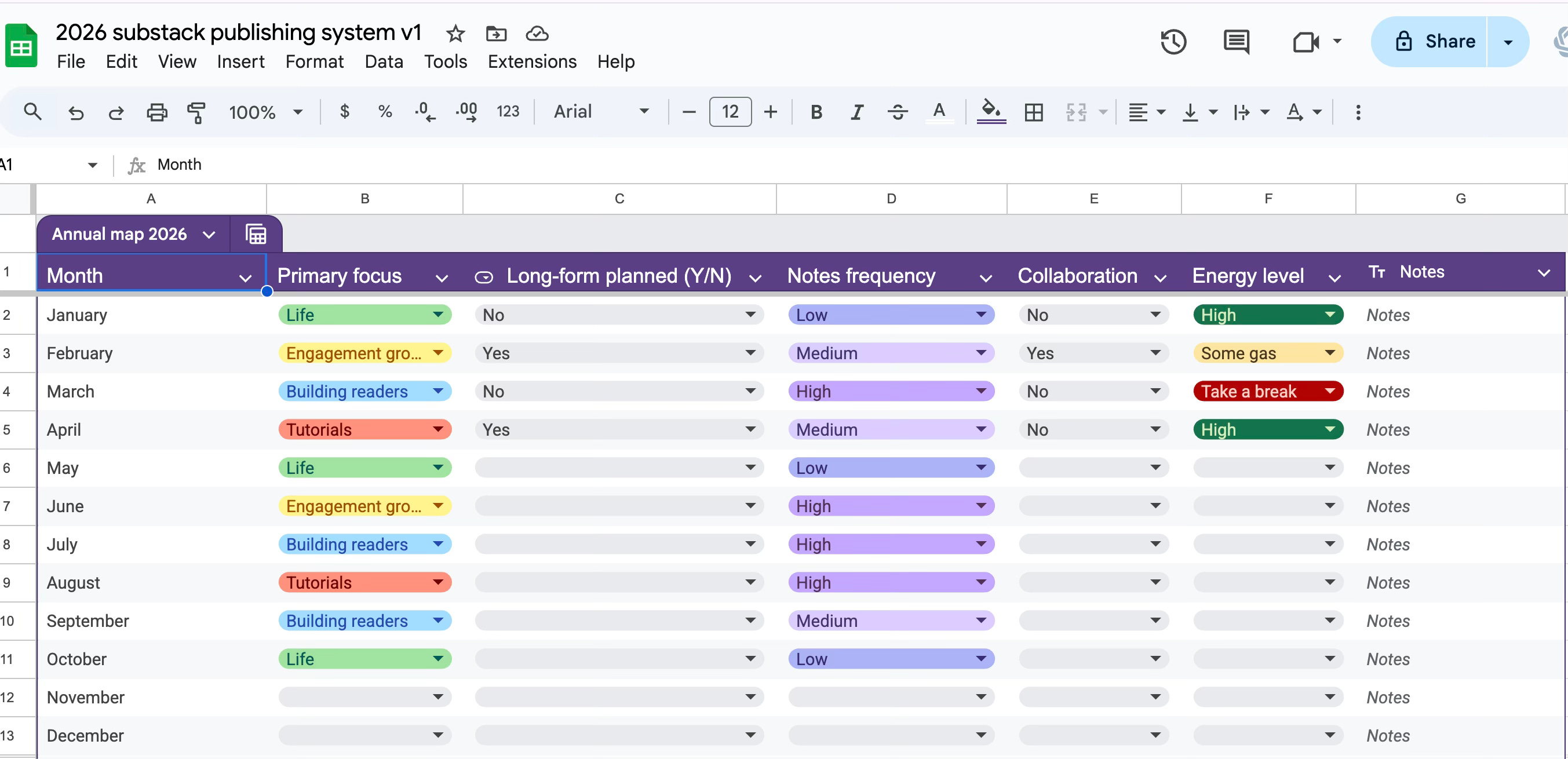Open March's Energy level dropdown
1568x759 pixels.
click(1330, 391)
